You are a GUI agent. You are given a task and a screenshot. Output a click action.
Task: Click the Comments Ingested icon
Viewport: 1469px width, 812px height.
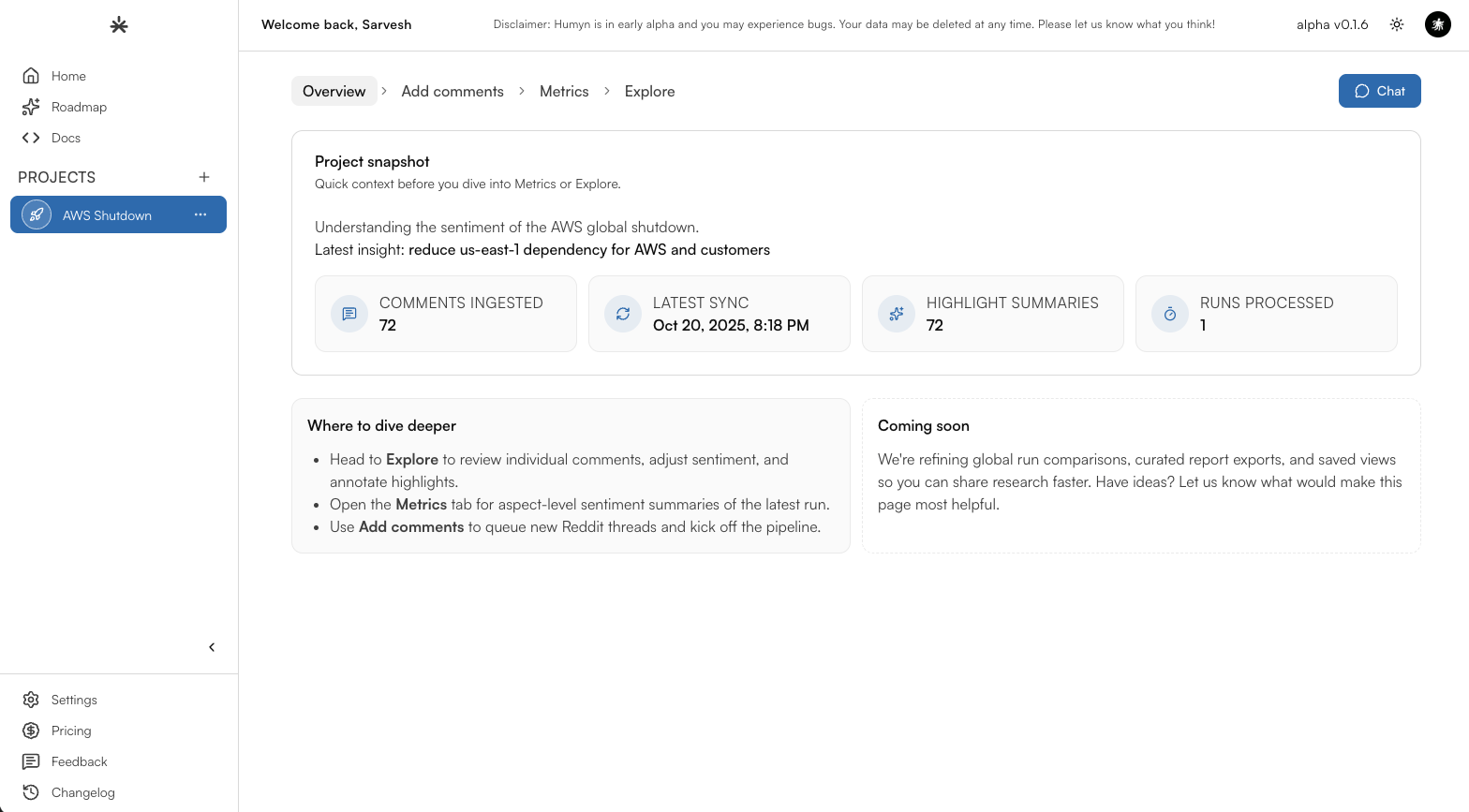(x=349, y=314)
